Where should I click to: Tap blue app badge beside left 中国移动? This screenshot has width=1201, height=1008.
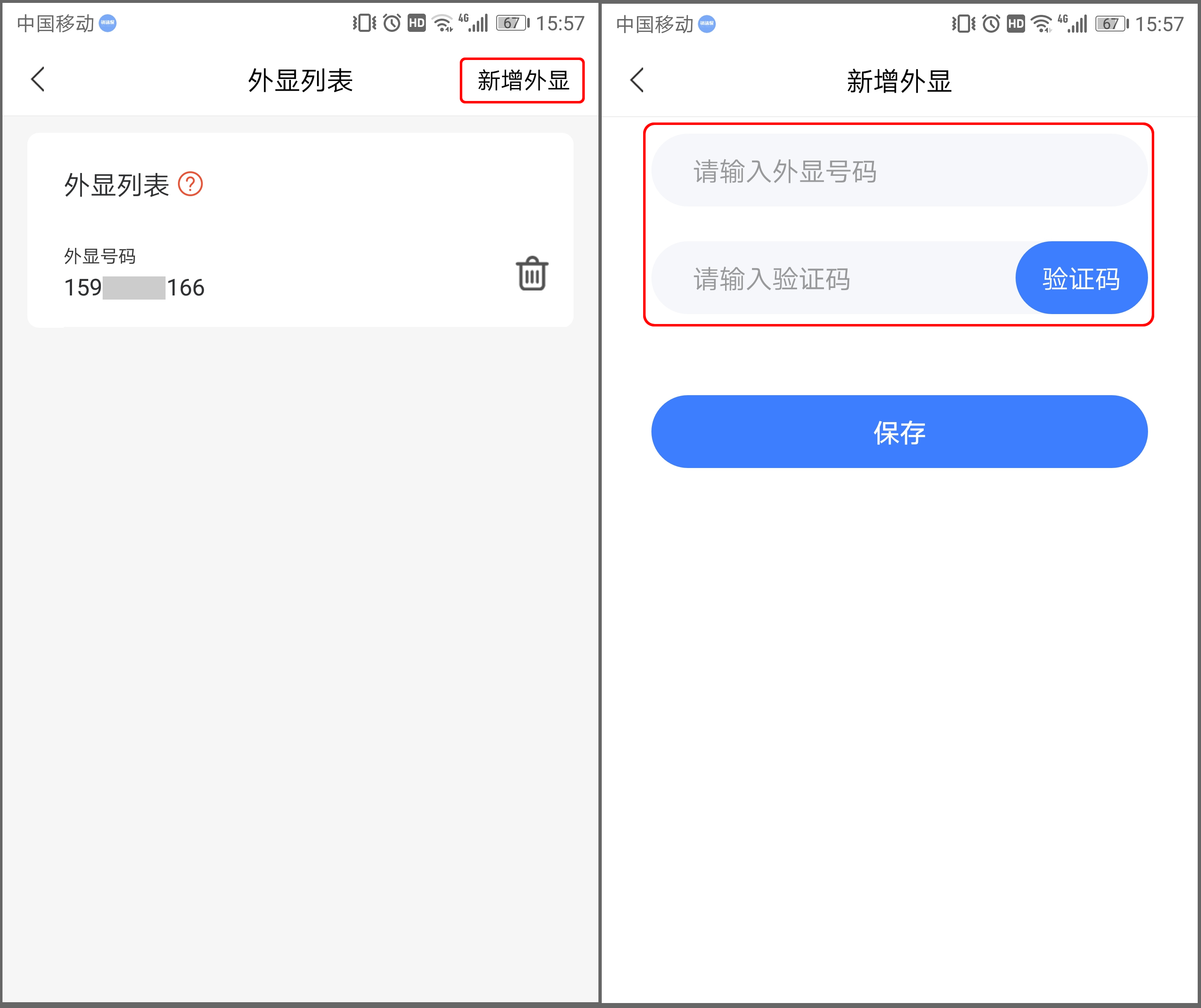point(108,23)
